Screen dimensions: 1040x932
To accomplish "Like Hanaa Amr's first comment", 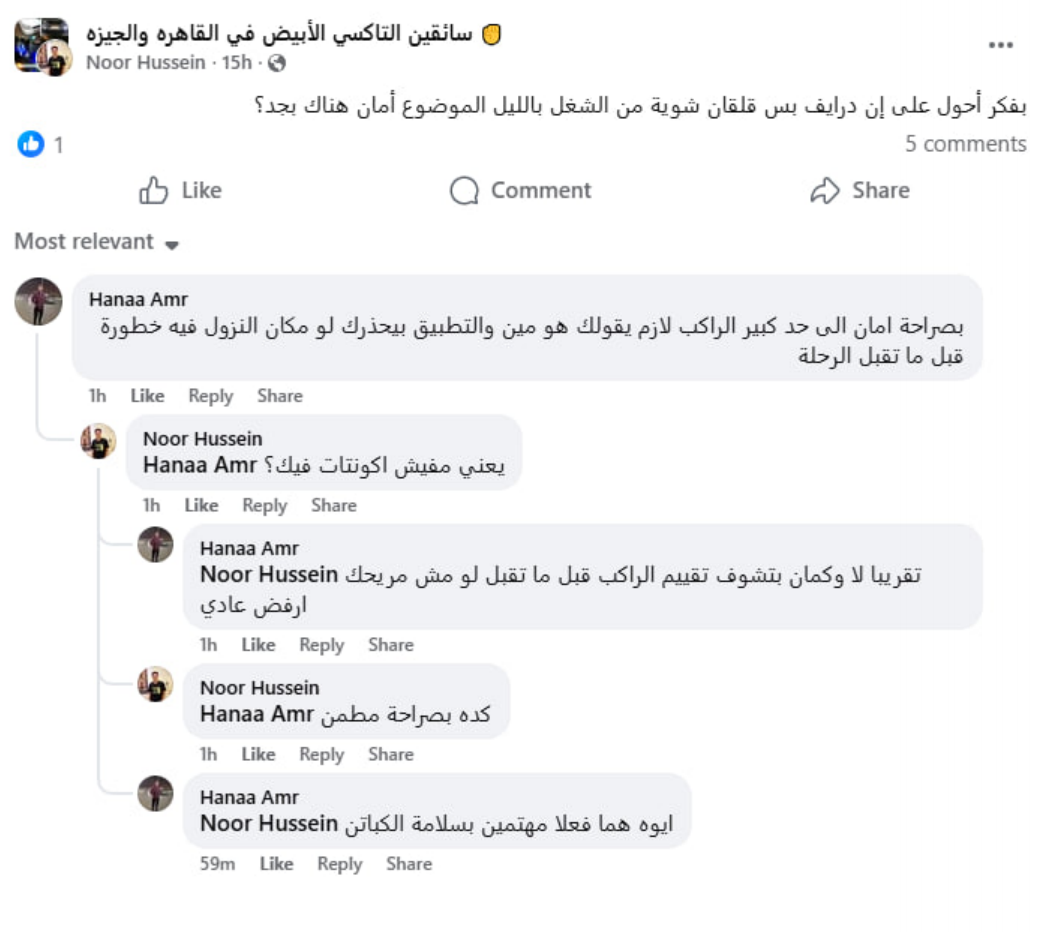I will coord(147,396).
